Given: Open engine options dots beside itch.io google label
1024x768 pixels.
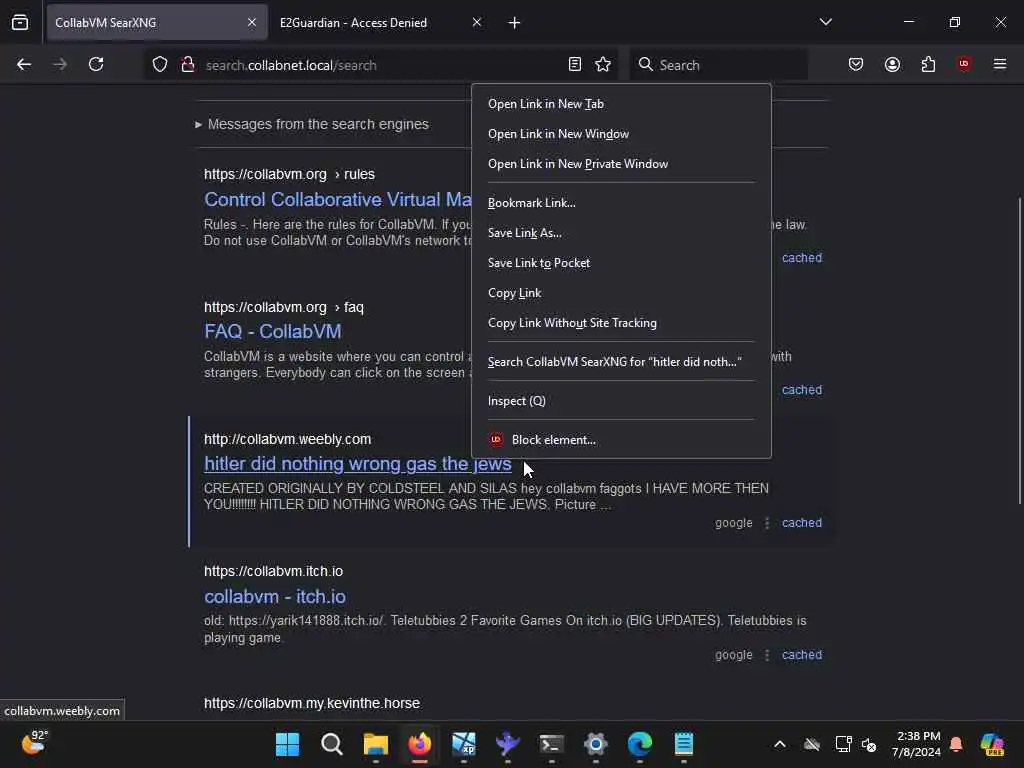Looking at the screenshot, I should tap(767, 655).
